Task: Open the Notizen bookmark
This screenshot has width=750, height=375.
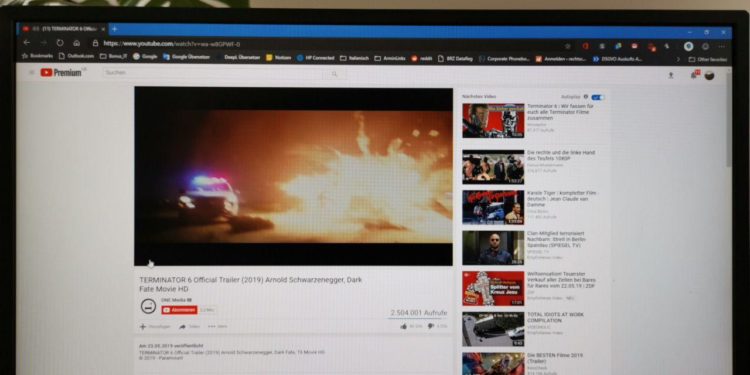Action: click(x=278, y=58)
